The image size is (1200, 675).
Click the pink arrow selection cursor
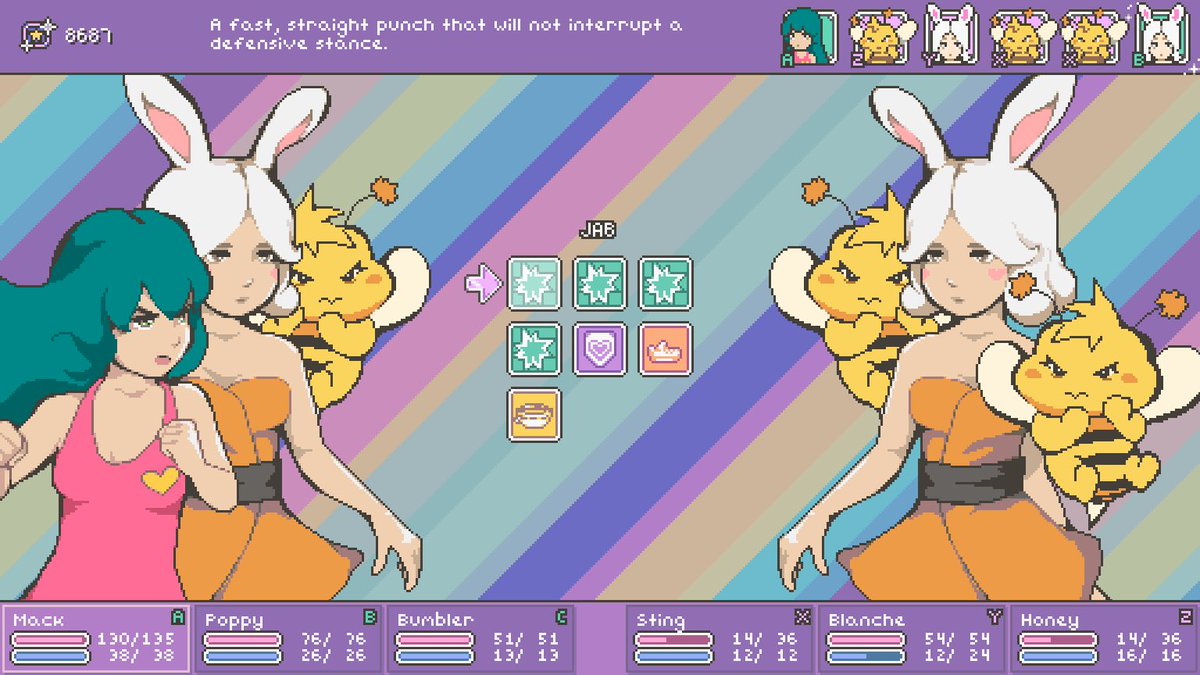coord(483,283)
